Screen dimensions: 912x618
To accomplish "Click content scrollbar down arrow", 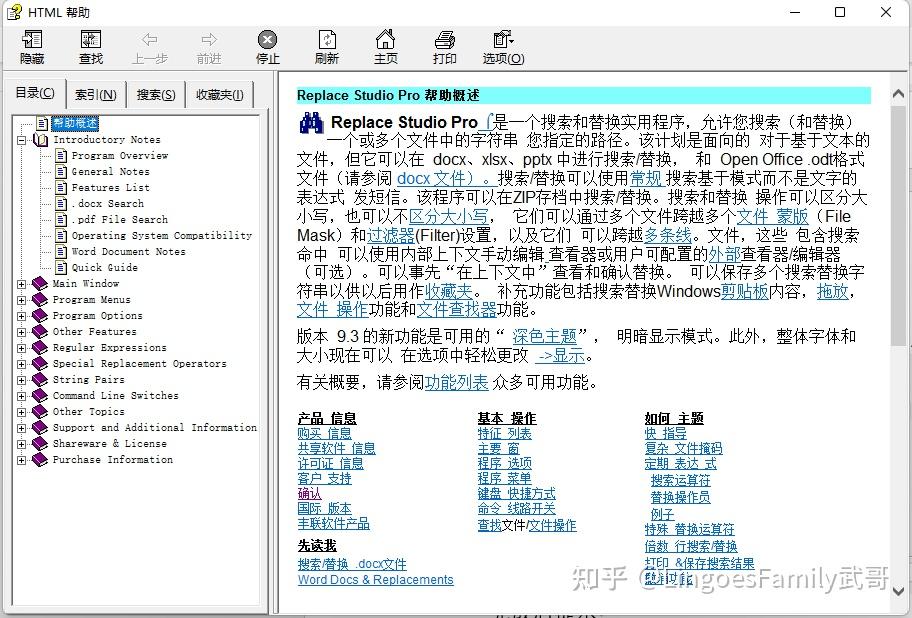I will click(x=898, y=591).
